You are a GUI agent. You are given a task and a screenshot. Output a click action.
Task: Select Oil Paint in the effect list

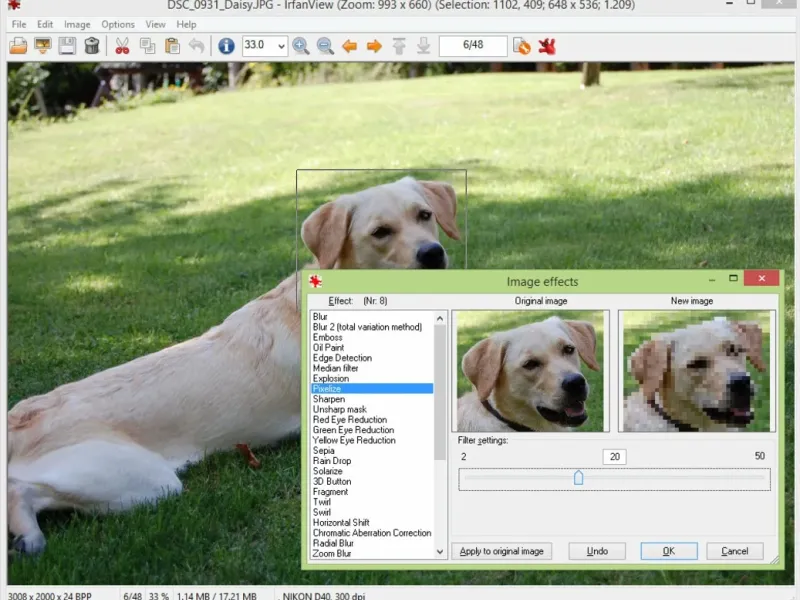328,348
